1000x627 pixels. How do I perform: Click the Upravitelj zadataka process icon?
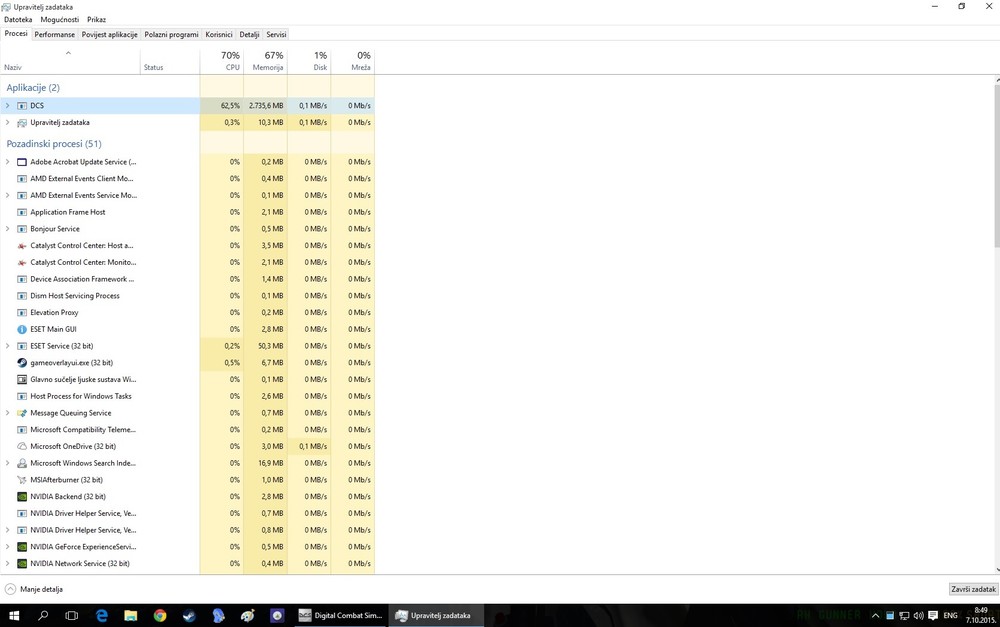(22, 122)
